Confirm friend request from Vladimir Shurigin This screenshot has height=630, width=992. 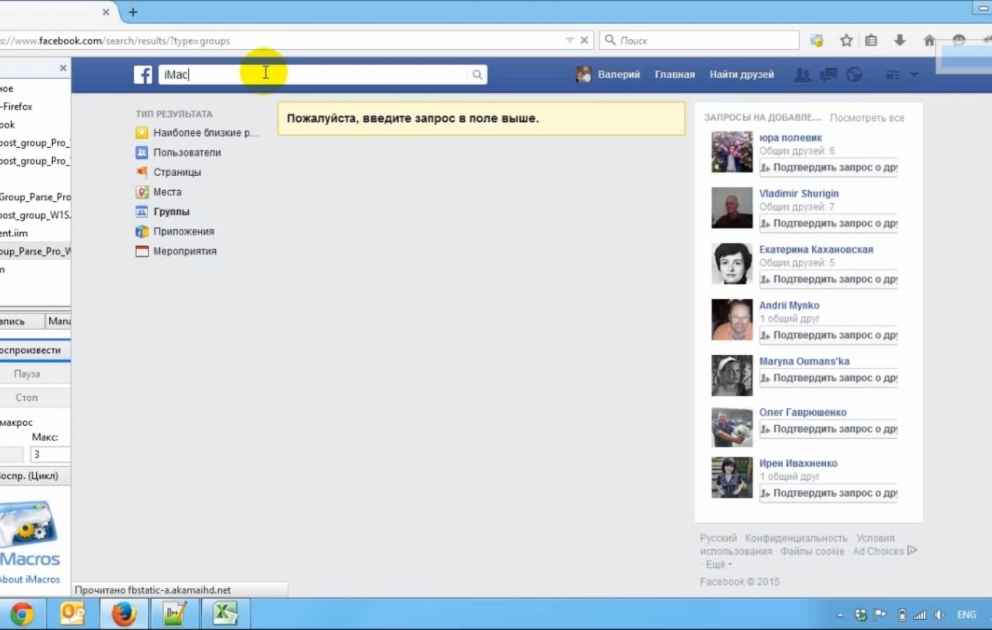tap(828, 223)
